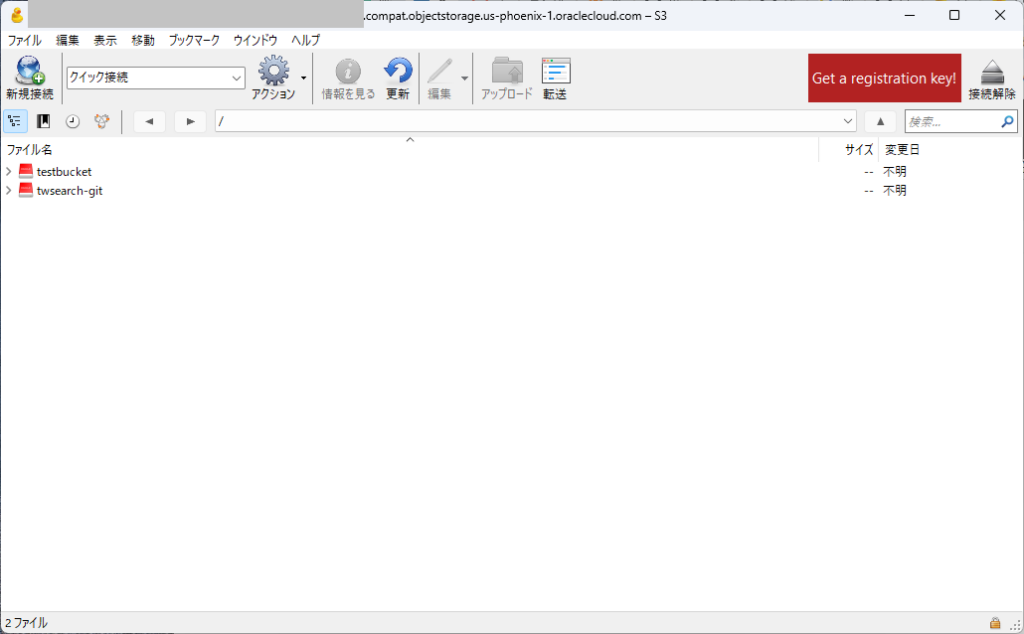The width and height of the screenshot is (1024, 634).
Task: Click twsearch-git red drive icon
Action: click(x=25, y=191)
